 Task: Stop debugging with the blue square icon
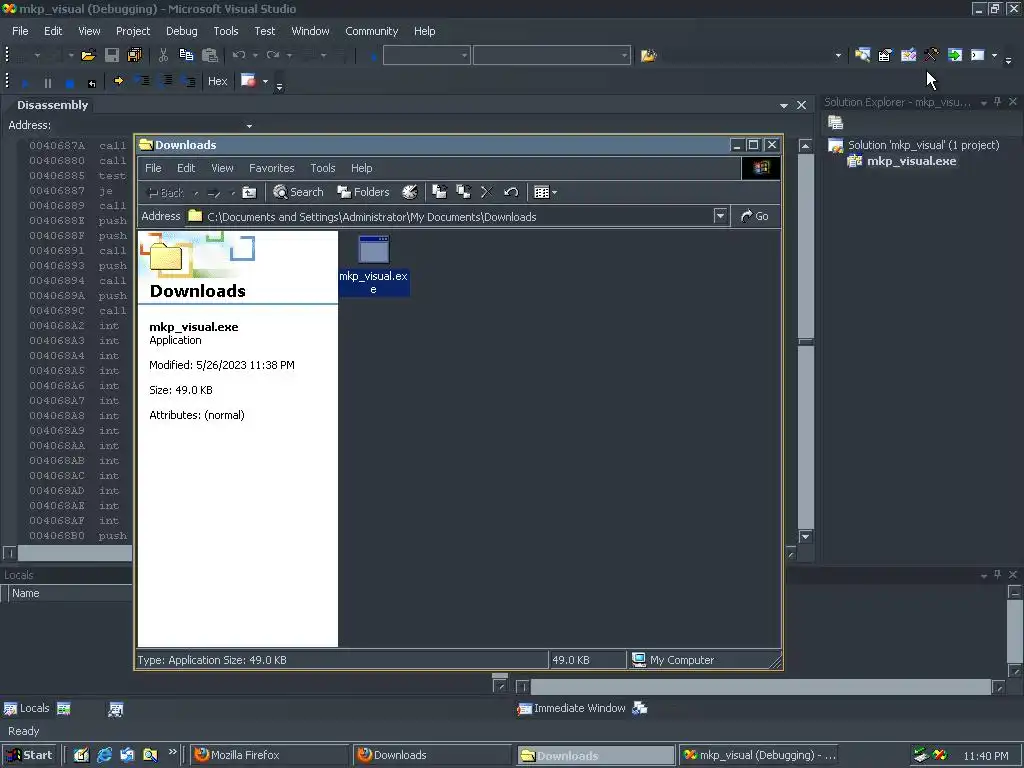click(x=70, y=83)
